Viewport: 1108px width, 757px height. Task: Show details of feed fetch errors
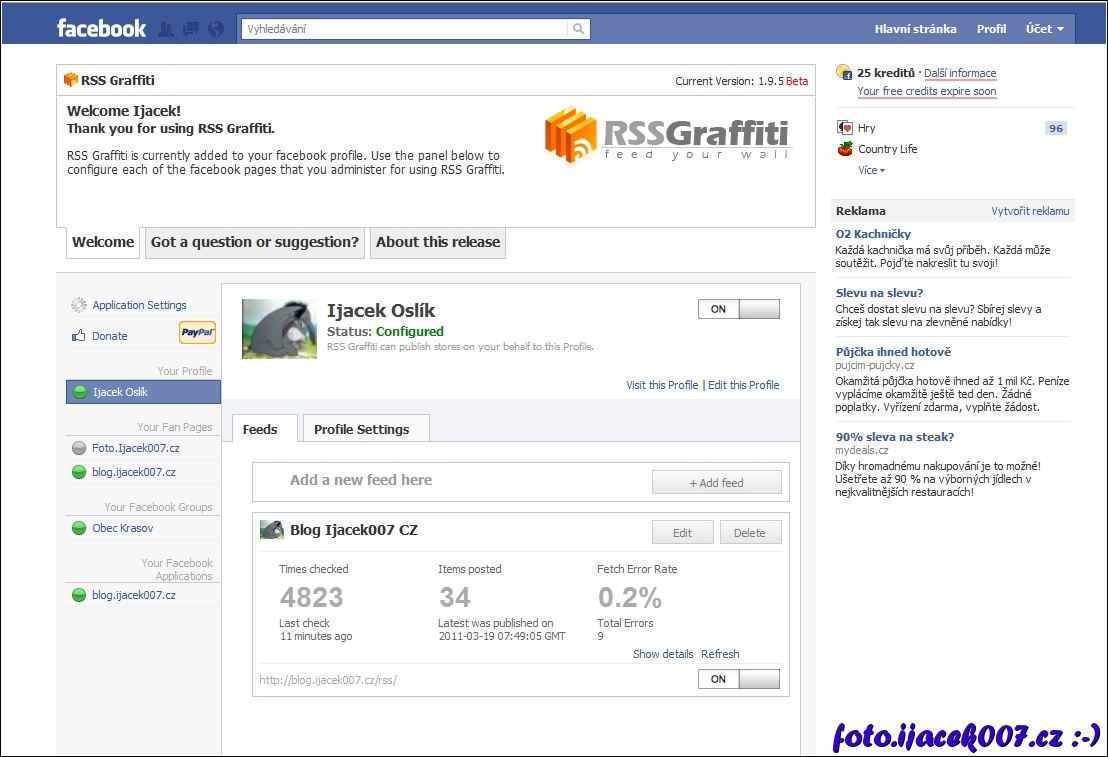coord(663,654)
